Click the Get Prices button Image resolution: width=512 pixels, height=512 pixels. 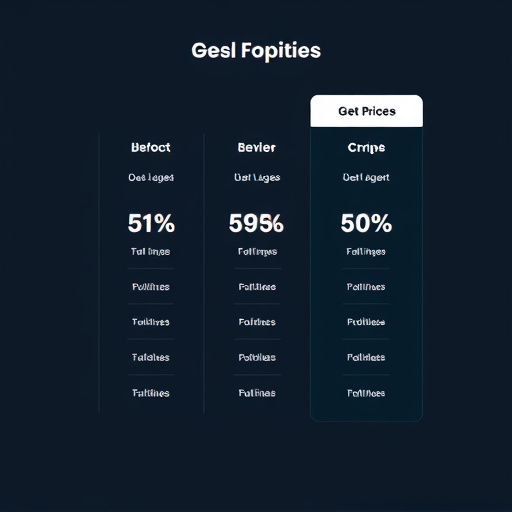[366, 111]
